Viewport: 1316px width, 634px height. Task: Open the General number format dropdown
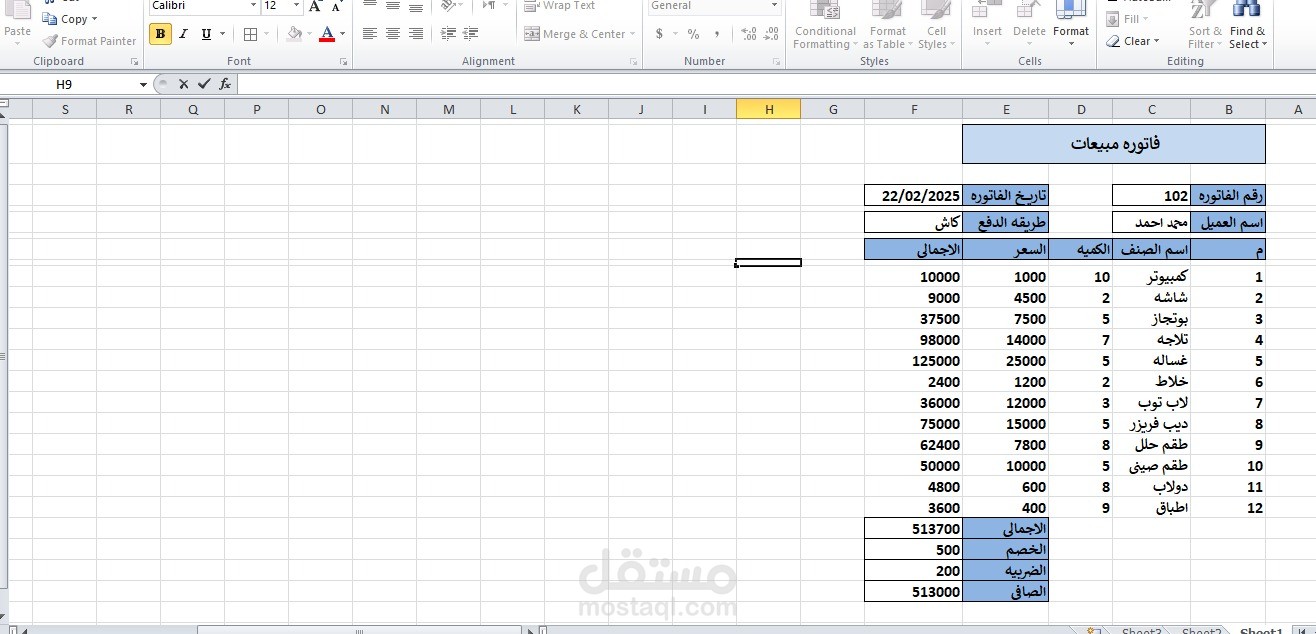coord(774,6)
